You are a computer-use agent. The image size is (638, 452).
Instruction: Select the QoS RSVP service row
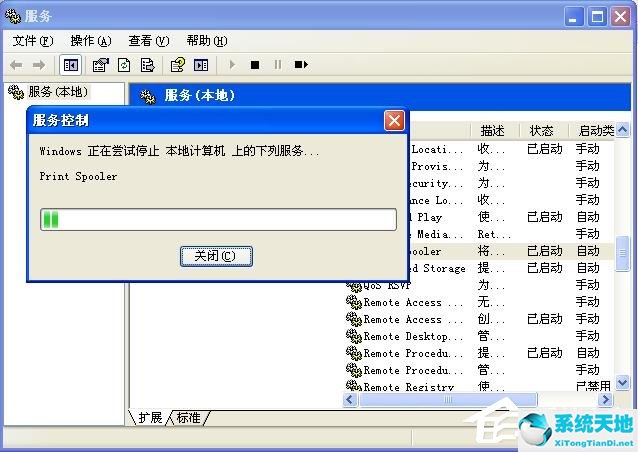pyautogui.click(x=480, y=285)
